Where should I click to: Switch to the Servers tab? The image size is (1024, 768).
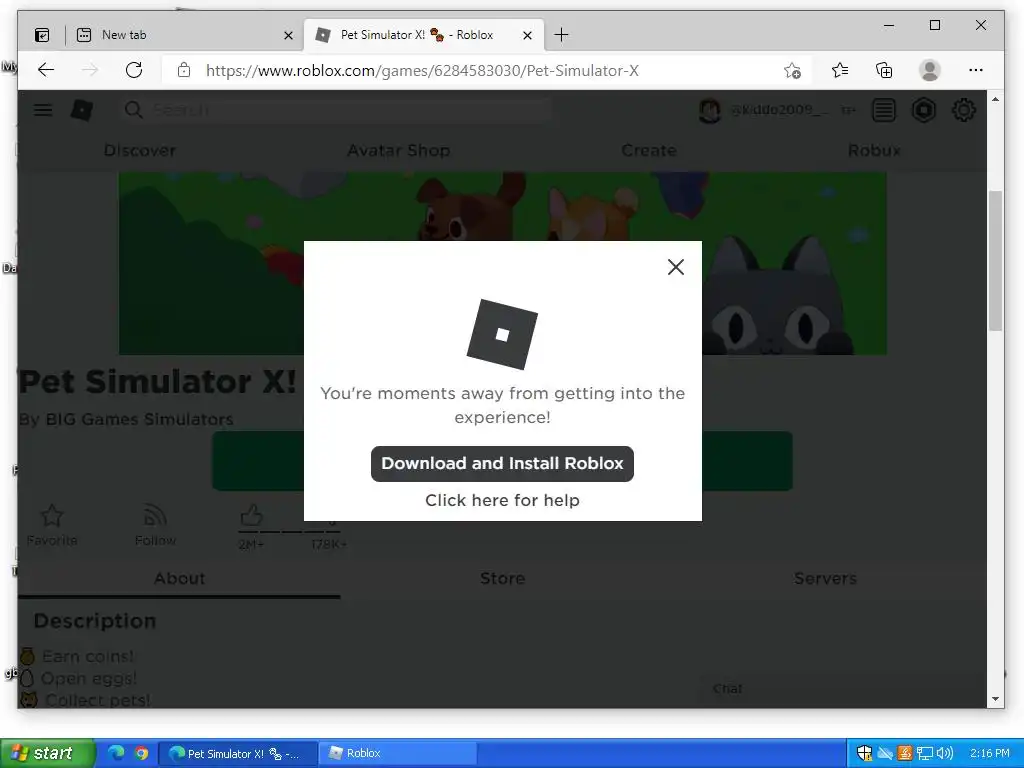[825, 579]
